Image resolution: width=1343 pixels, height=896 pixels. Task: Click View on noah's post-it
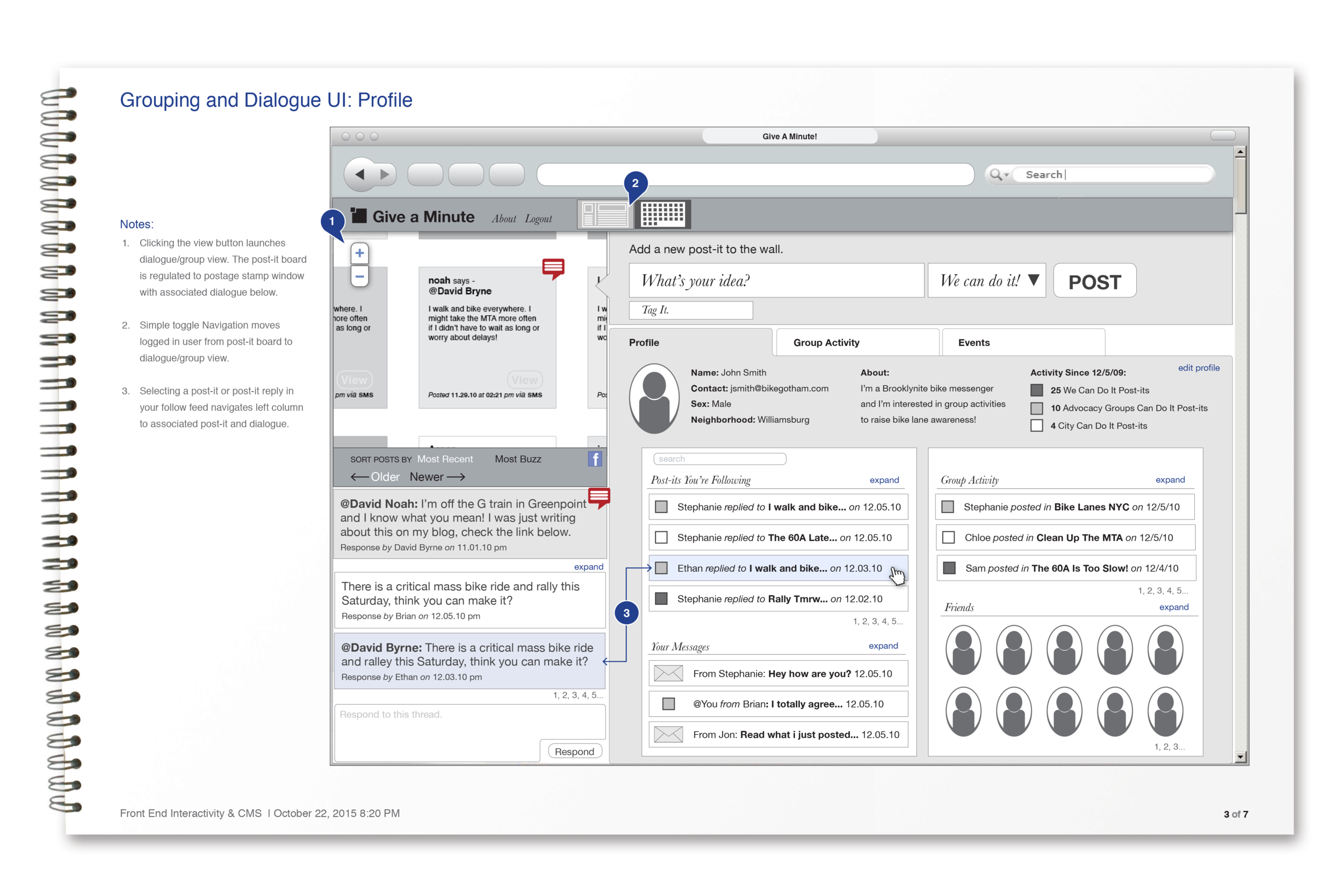(x=524, y=379)
